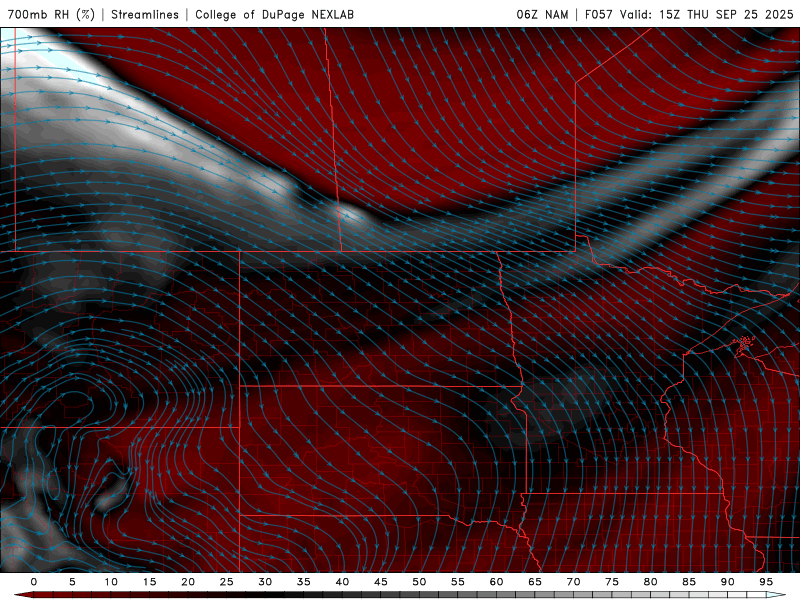Click the '700mb RH (%)' title text
Screen dimensions: 800x600
tap(51, 14)
